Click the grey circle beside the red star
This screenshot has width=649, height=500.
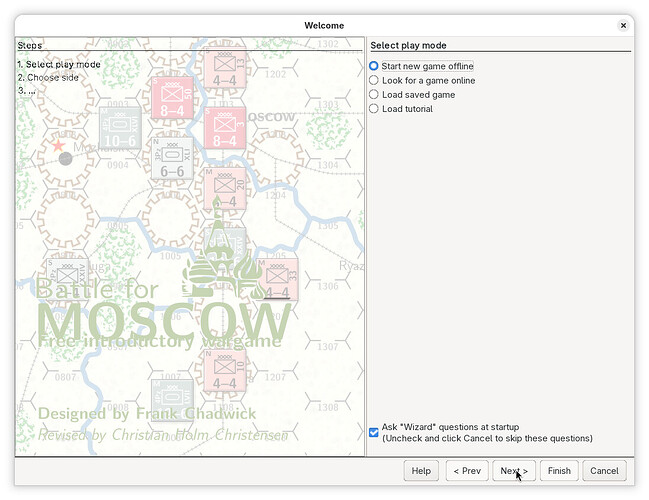tap(66, 158)
